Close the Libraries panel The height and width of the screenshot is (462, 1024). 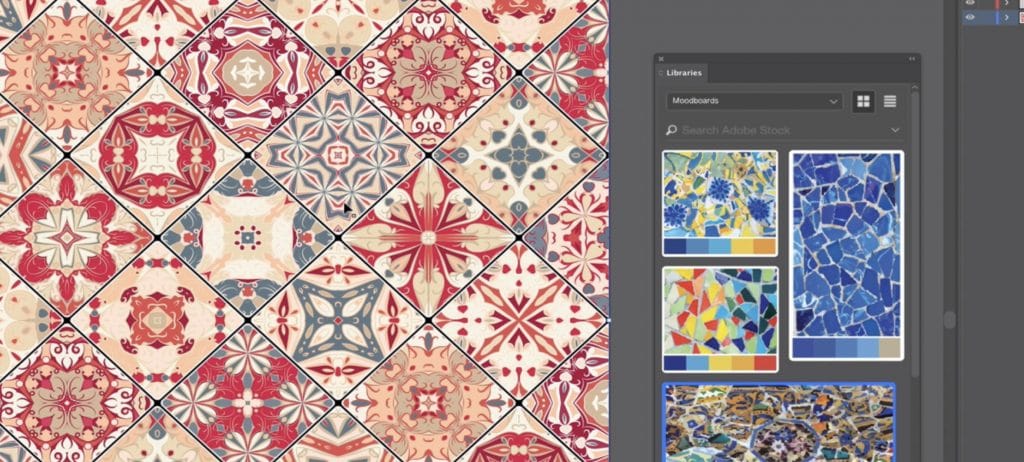(x=661, y=59)
